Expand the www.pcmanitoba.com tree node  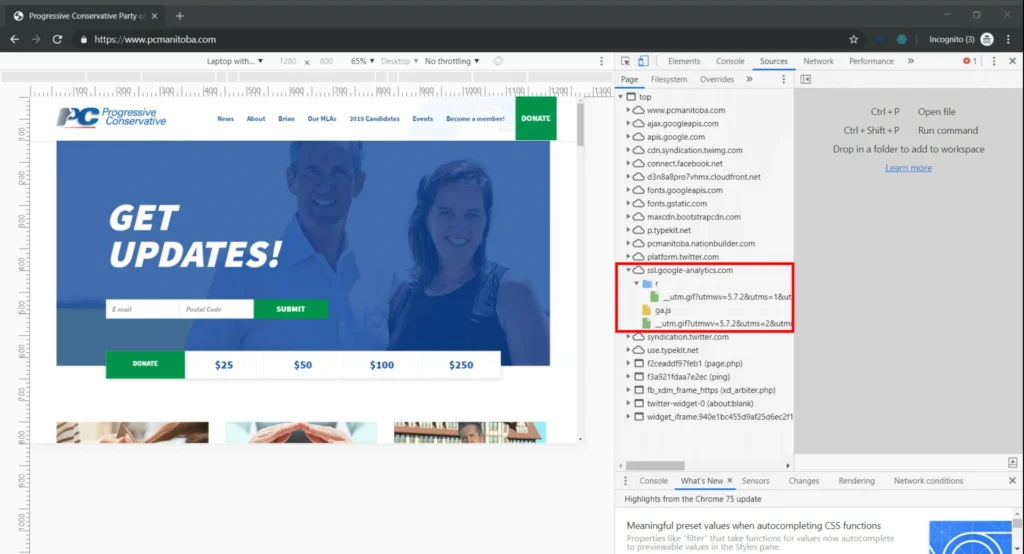click(628, 110)
